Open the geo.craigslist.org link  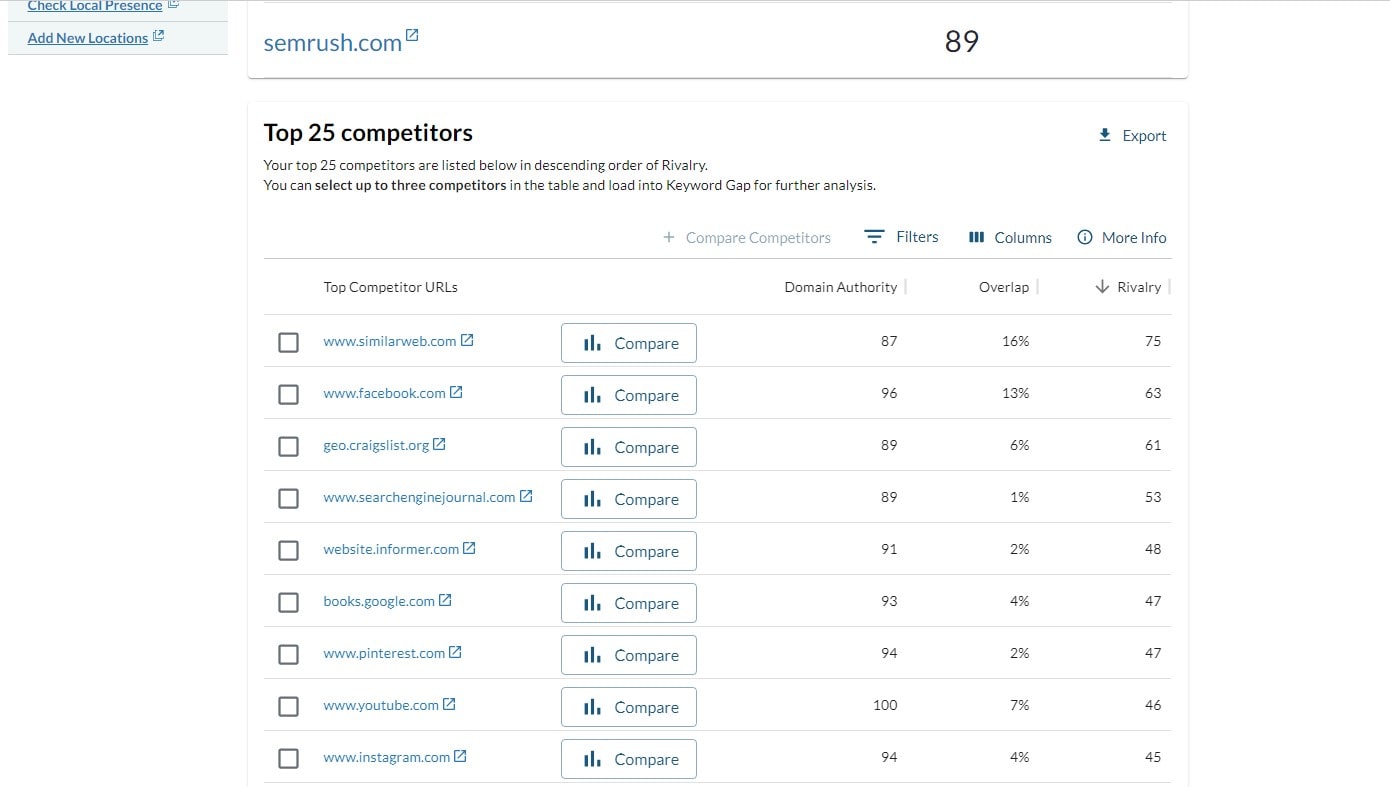pyautogui.click(x=376, y=445)
